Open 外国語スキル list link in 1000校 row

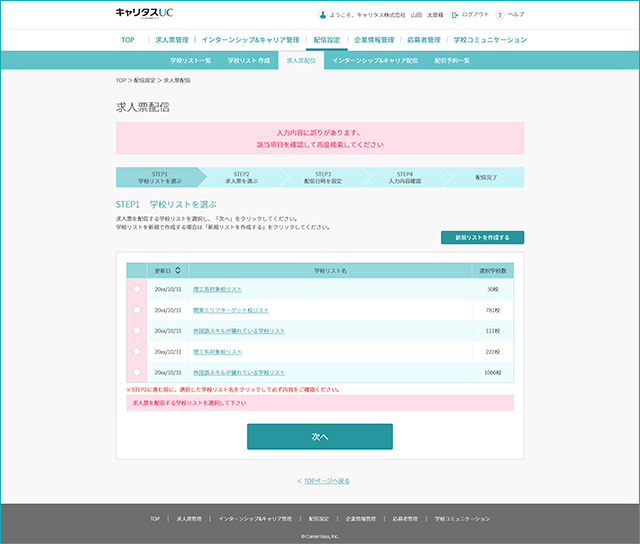click(239, 373)
